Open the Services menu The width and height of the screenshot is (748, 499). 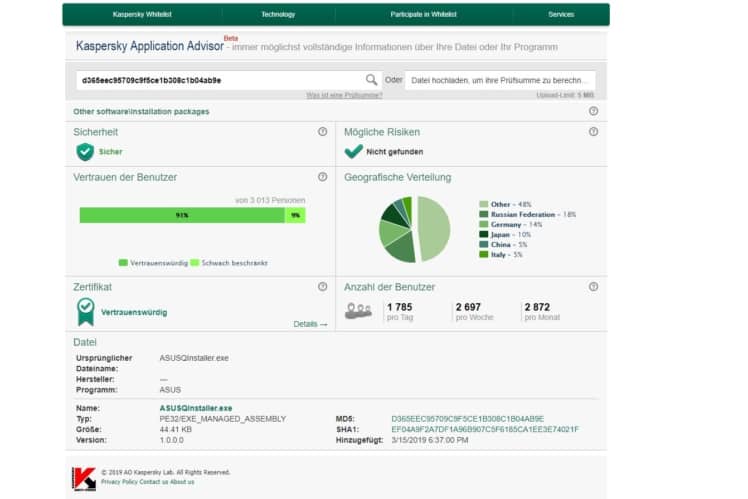(561, 14)
